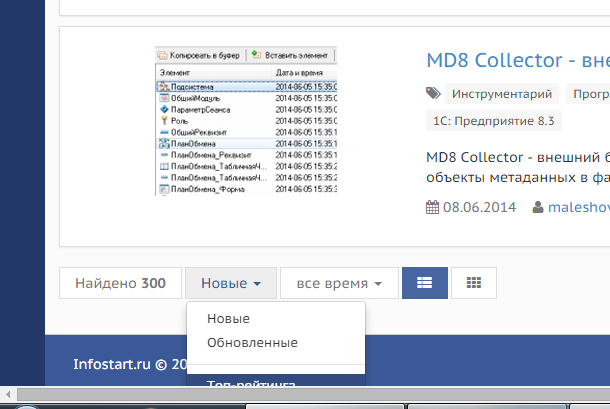Click the calendar icon near 08.06.2014
Screen dimensions: 610x409
[x=432, y=207]
